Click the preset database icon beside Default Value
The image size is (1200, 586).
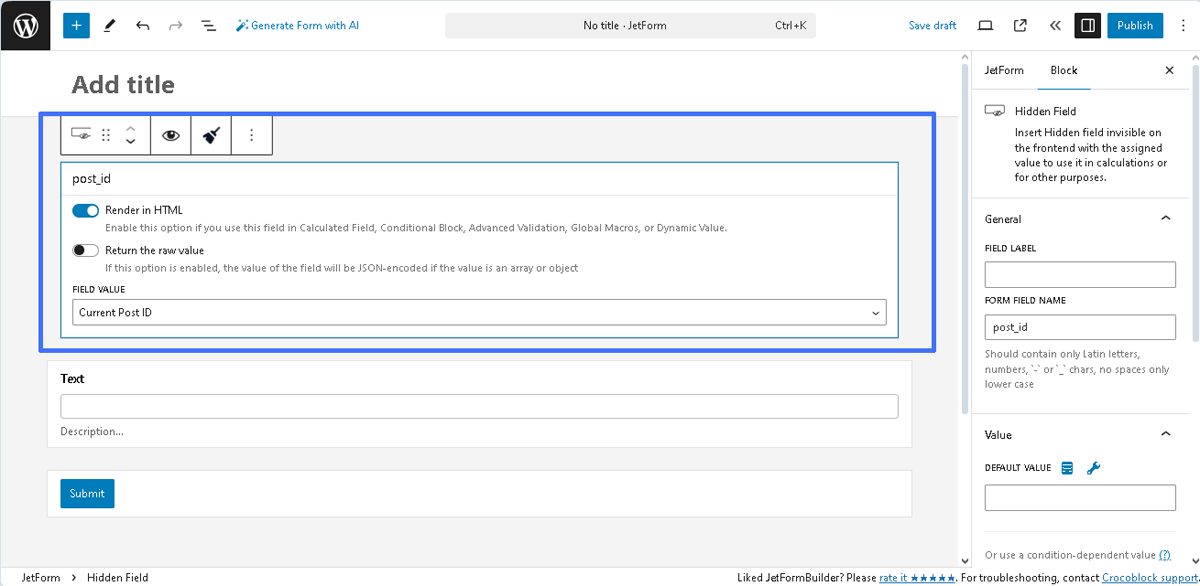(x=1067, y=468)
